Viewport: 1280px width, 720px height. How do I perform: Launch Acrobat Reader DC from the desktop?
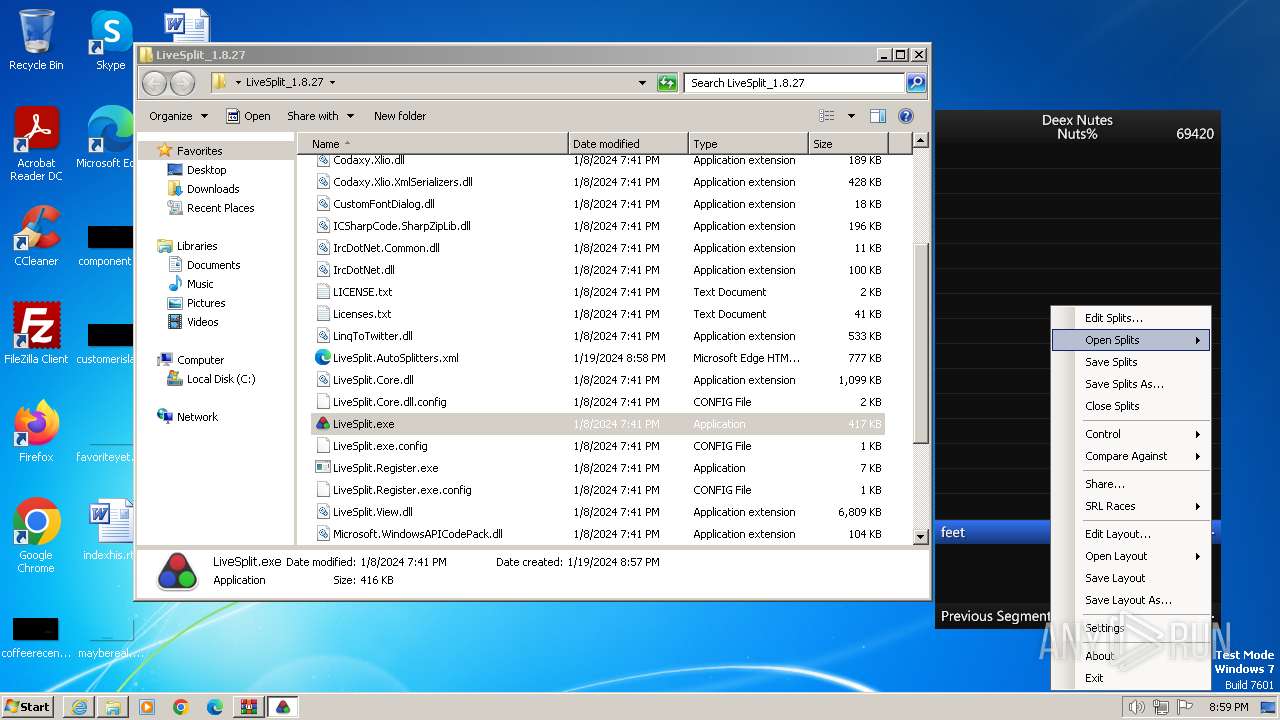tap(36, 144)
